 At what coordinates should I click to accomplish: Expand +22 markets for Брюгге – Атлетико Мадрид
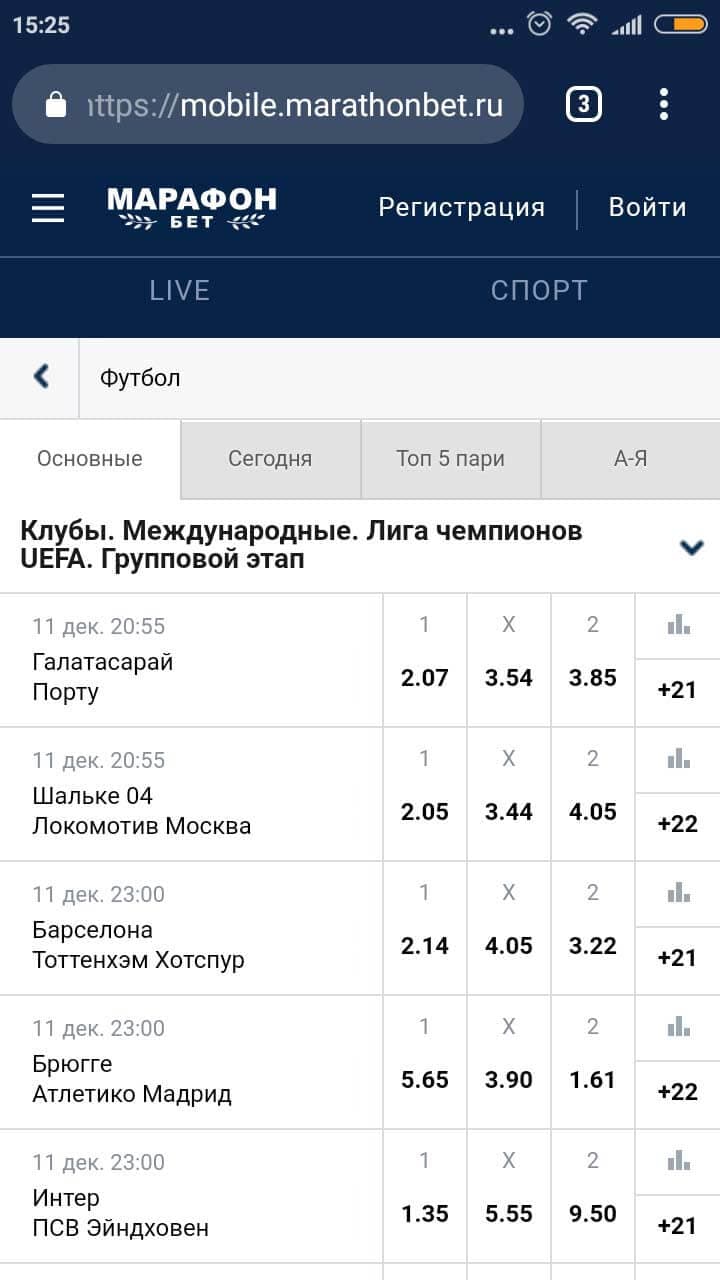pos(678,1093)
